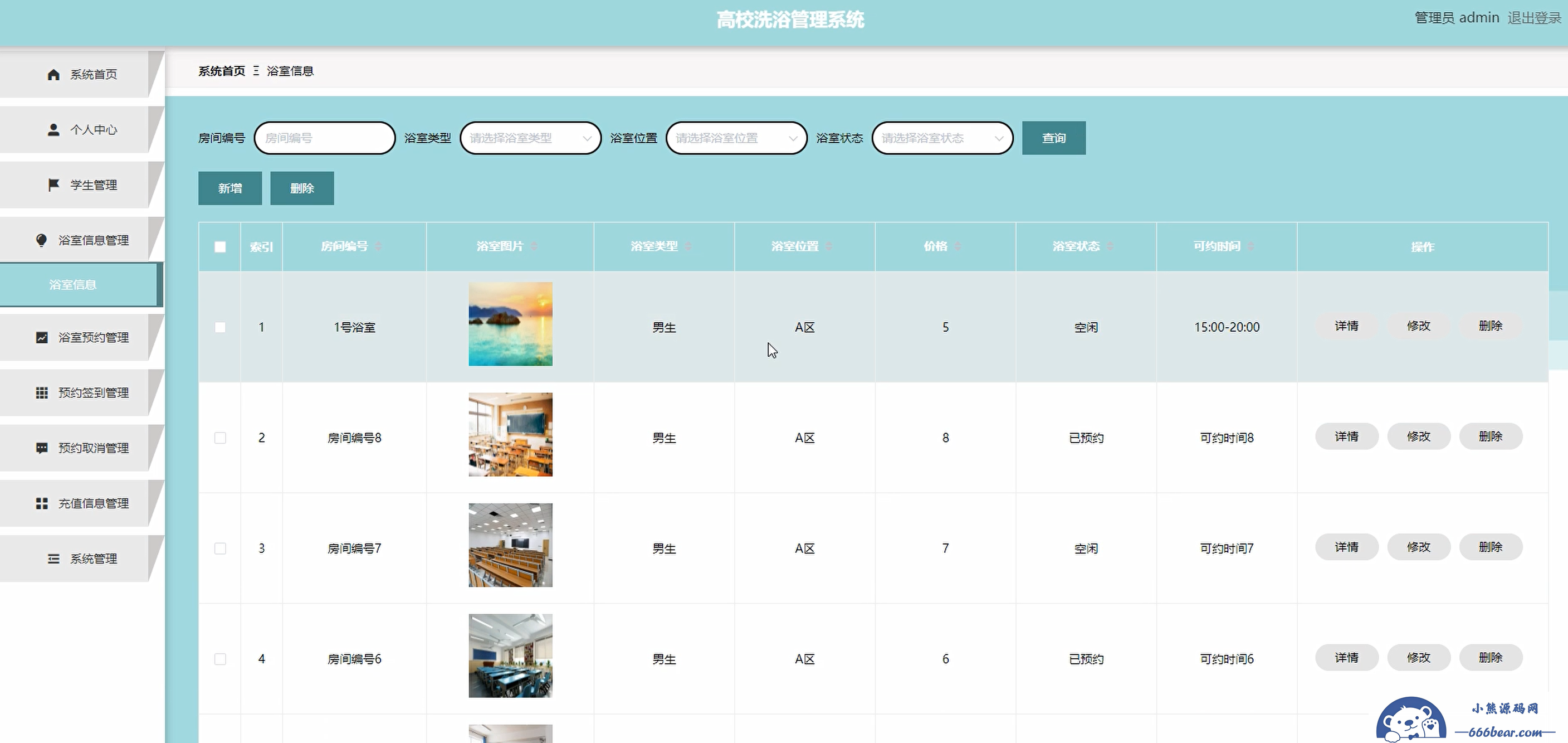Click the grid icon beside 预约签到管理

click(41, 393)
